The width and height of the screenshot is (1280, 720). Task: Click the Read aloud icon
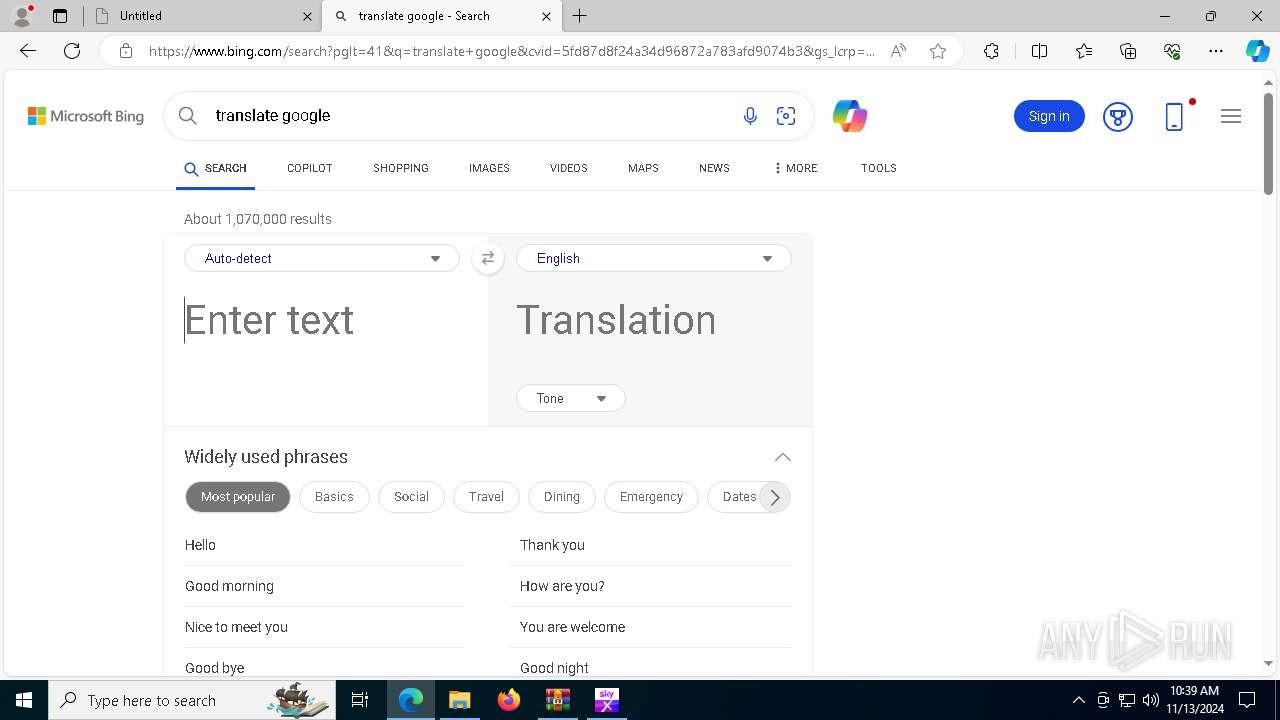(x=898, y=51)
